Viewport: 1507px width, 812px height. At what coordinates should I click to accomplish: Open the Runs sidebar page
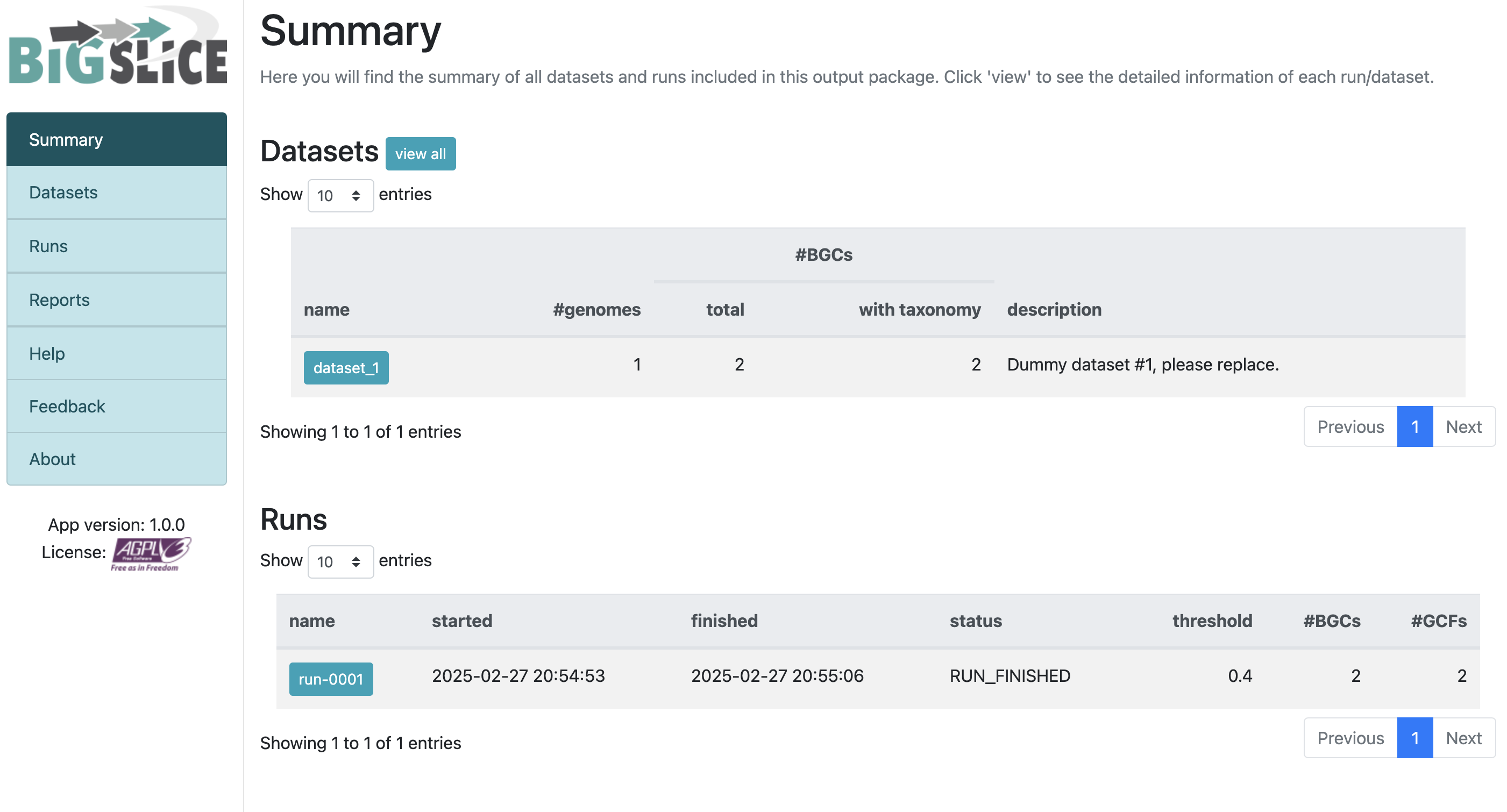pyautogui.click(x=116, y=246)
